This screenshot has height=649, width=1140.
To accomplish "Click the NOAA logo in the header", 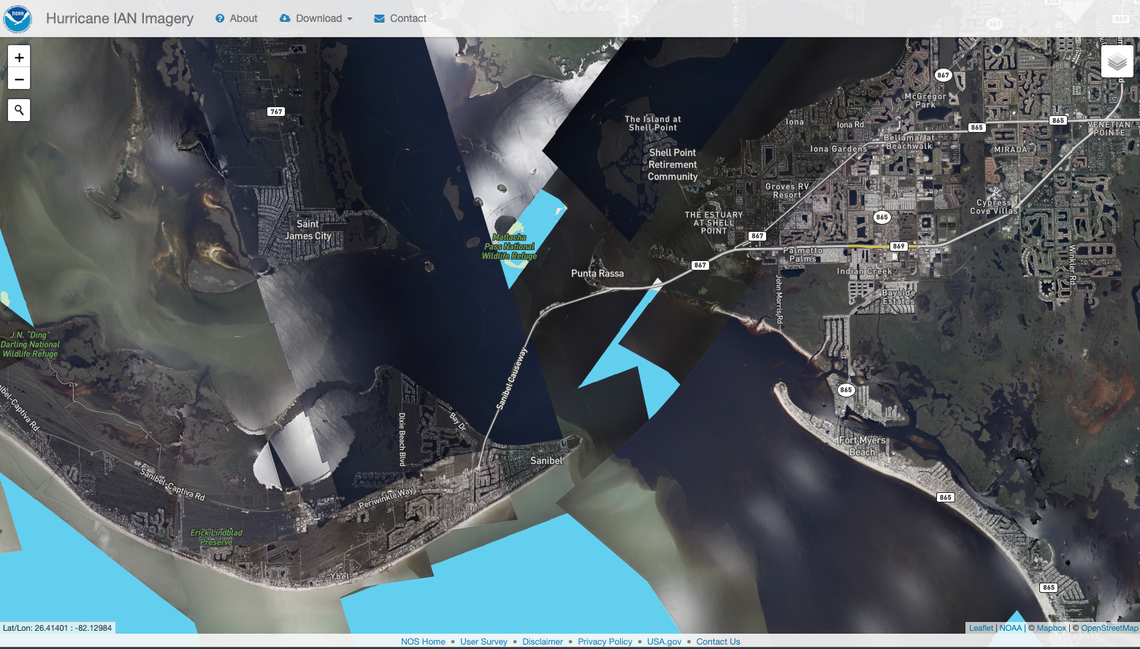I will [x=17, y=18].
